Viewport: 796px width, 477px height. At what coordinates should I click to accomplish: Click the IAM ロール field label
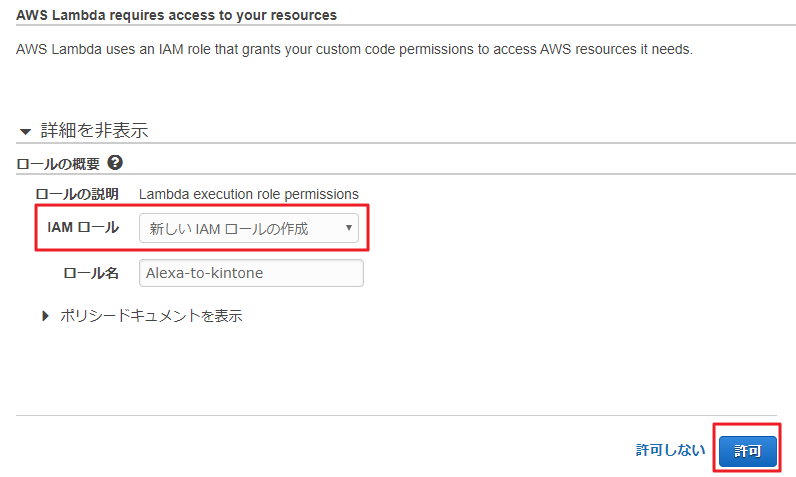point(83,227)
